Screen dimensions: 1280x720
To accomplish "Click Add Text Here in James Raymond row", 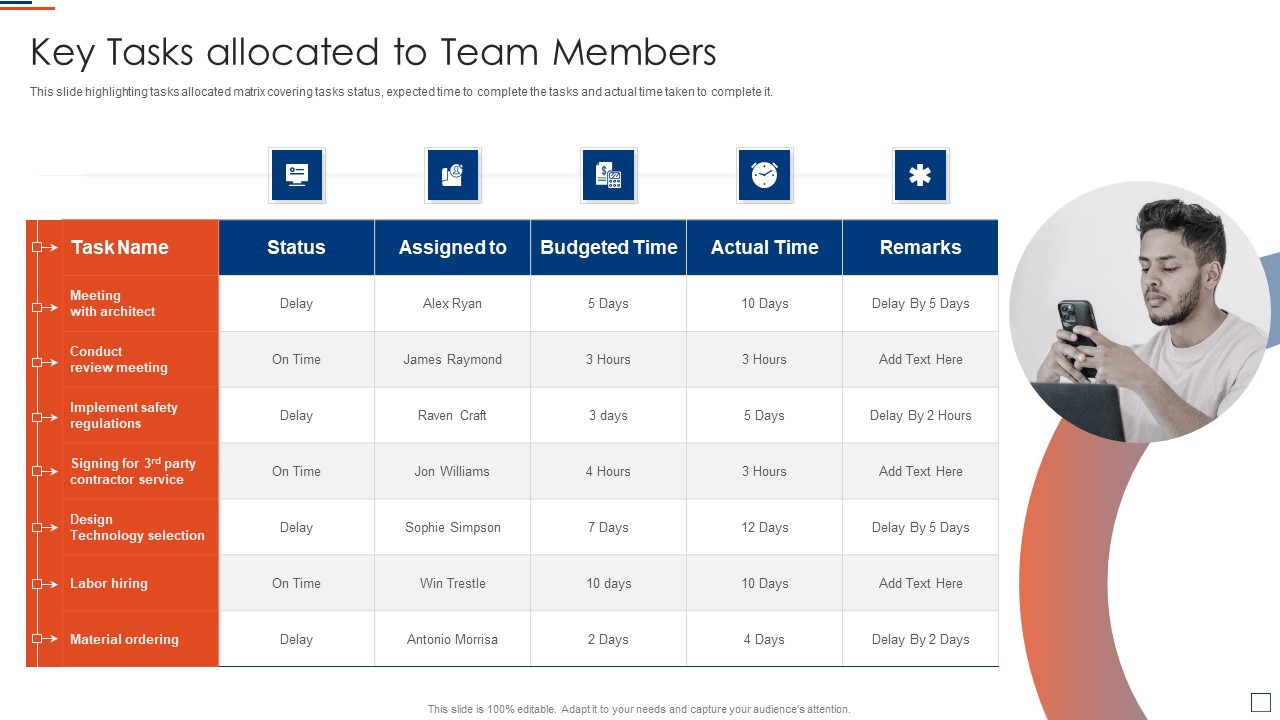I will (x=921, y=359).
